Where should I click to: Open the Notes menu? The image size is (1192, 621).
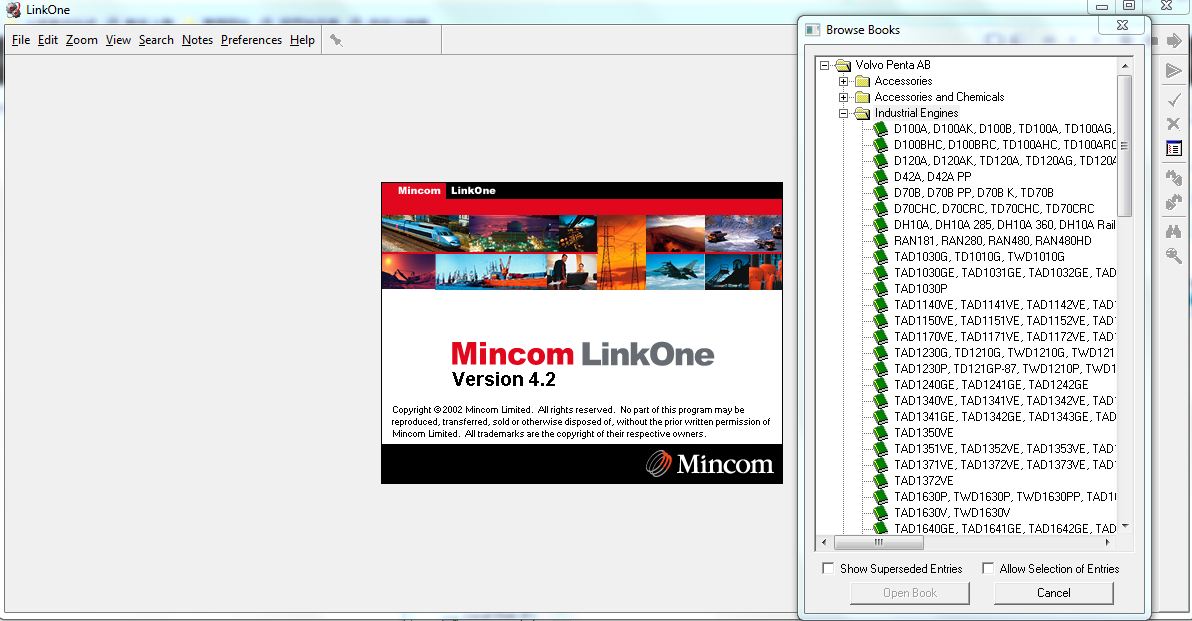click(x=197, y=40)
